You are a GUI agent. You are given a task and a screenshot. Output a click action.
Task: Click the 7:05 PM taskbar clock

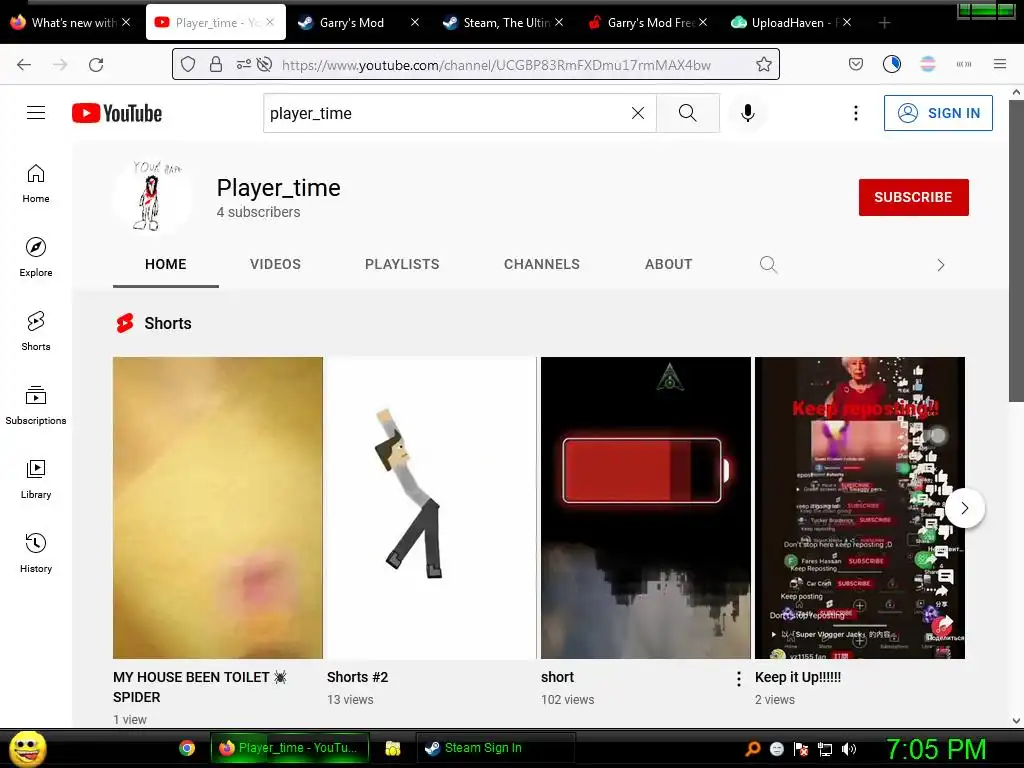click(x=936, y=749)
